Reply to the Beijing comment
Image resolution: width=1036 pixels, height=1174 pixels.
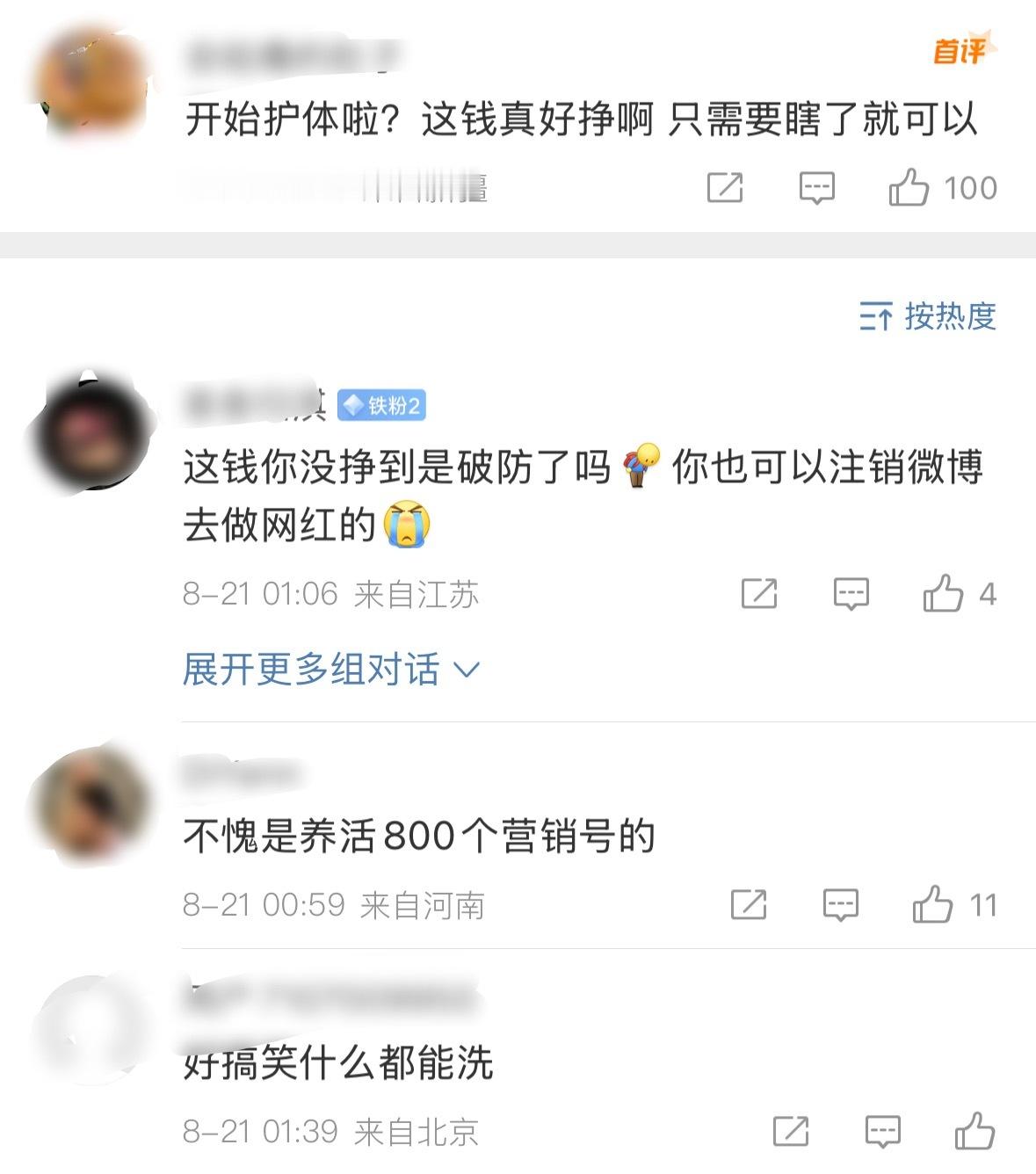point(882,1132)
